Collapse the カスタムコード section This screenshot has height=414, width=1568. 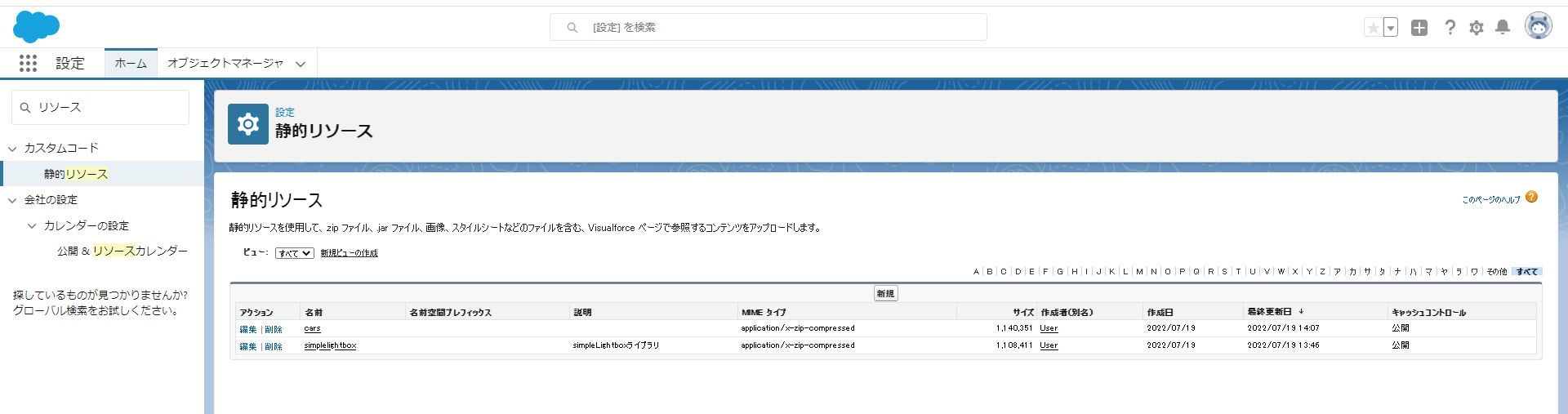click(x=12, y=149)
